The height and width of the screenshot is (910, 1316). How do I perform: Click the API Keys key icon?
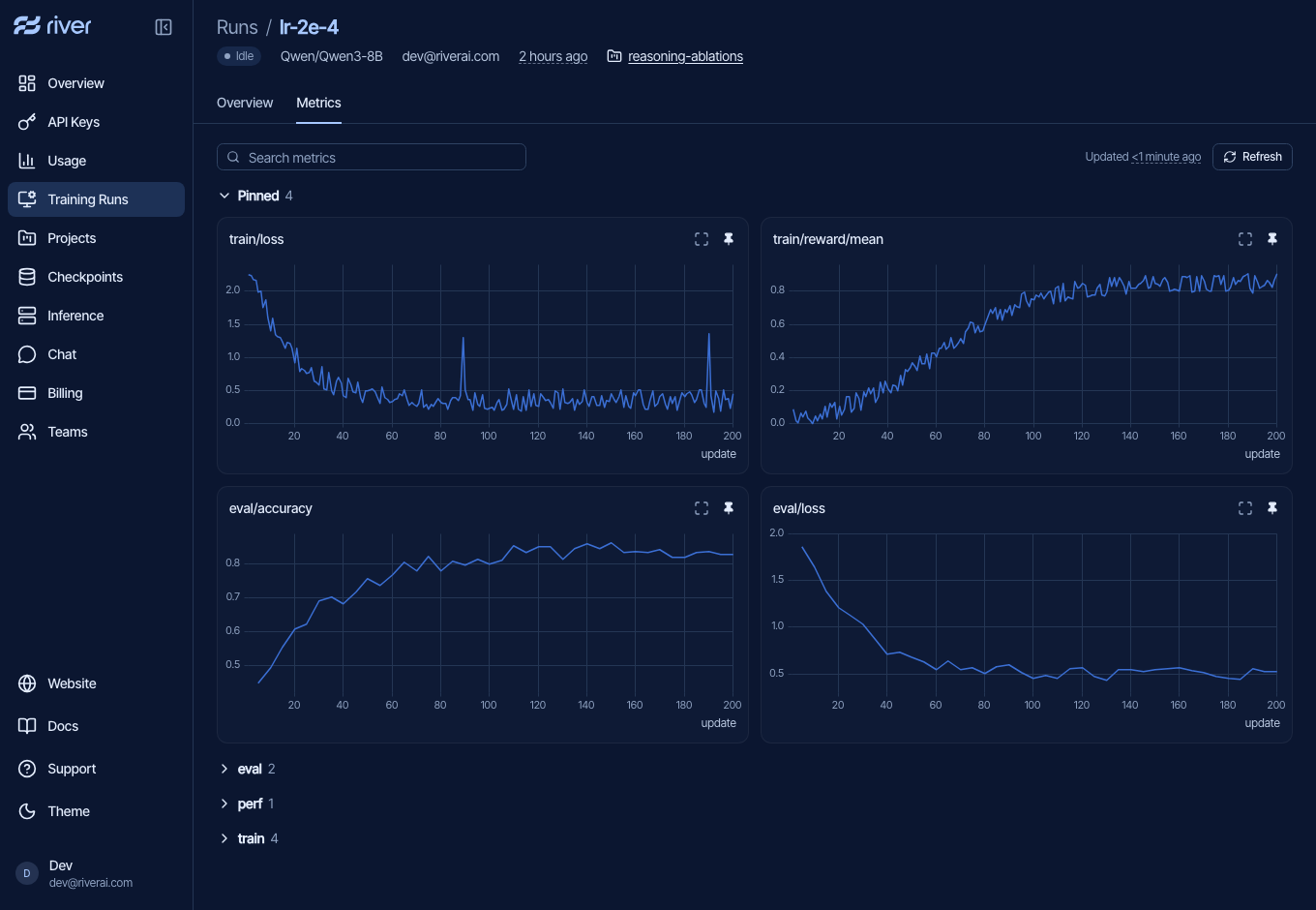(x=27, y=122)
